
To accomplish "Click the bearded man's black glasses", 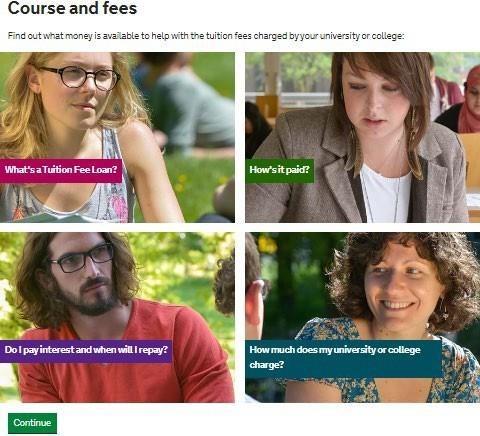I will (83, 257).
